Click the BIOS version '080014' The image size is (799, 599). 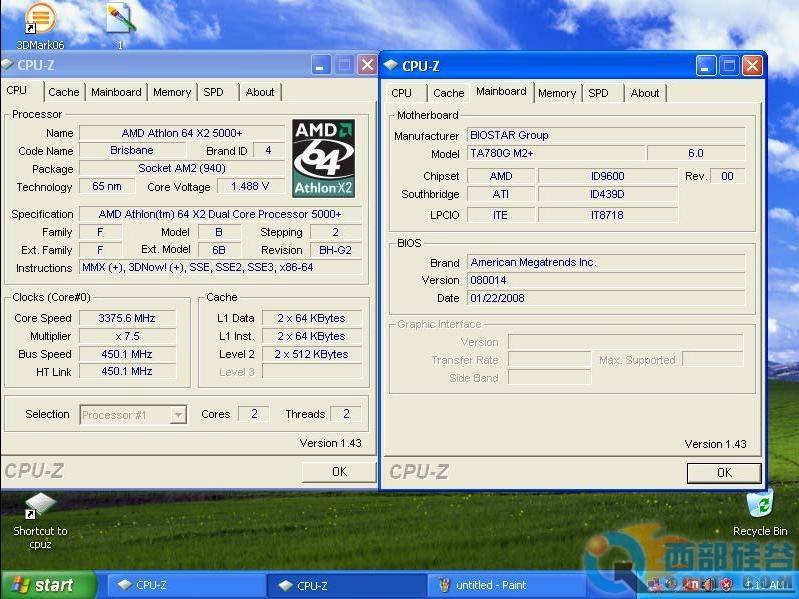tap(606, 280)
